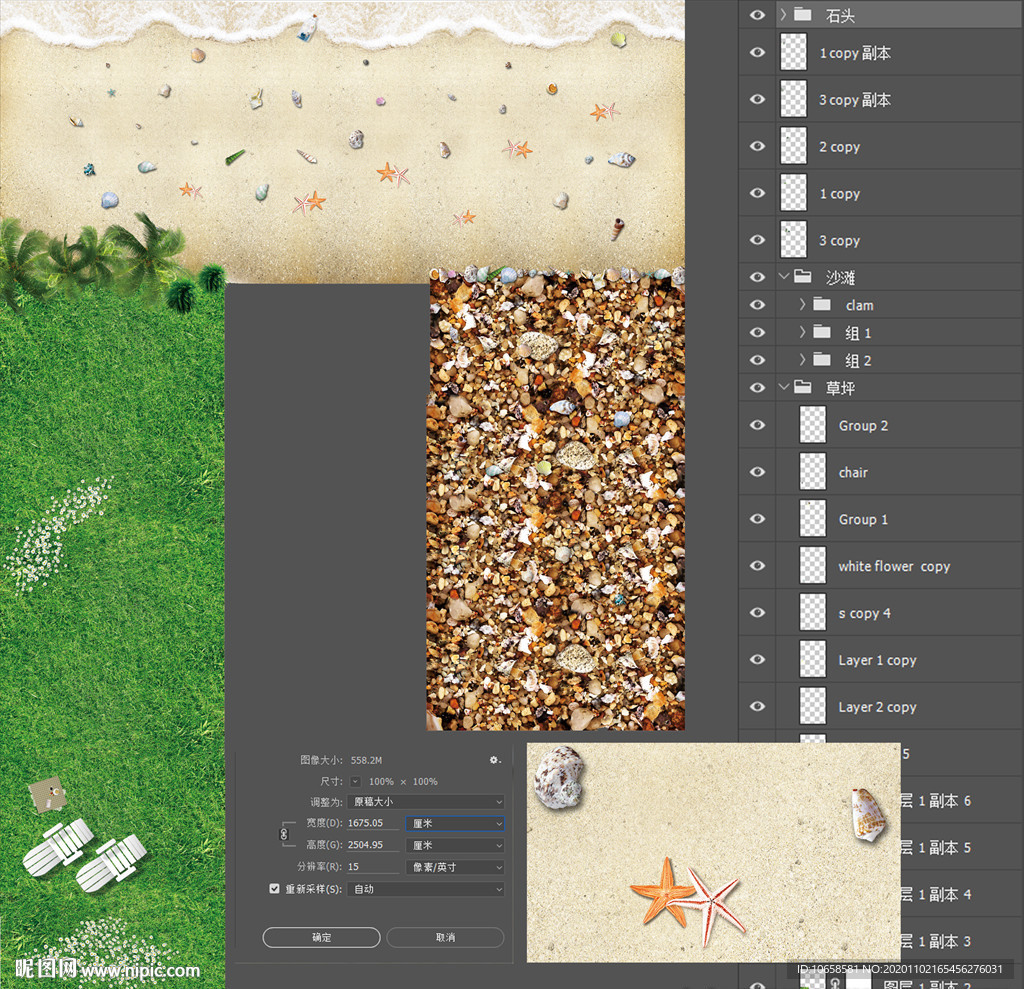Click the 组 1 group folder icon
1024x989 pixels.
(822, 332)
